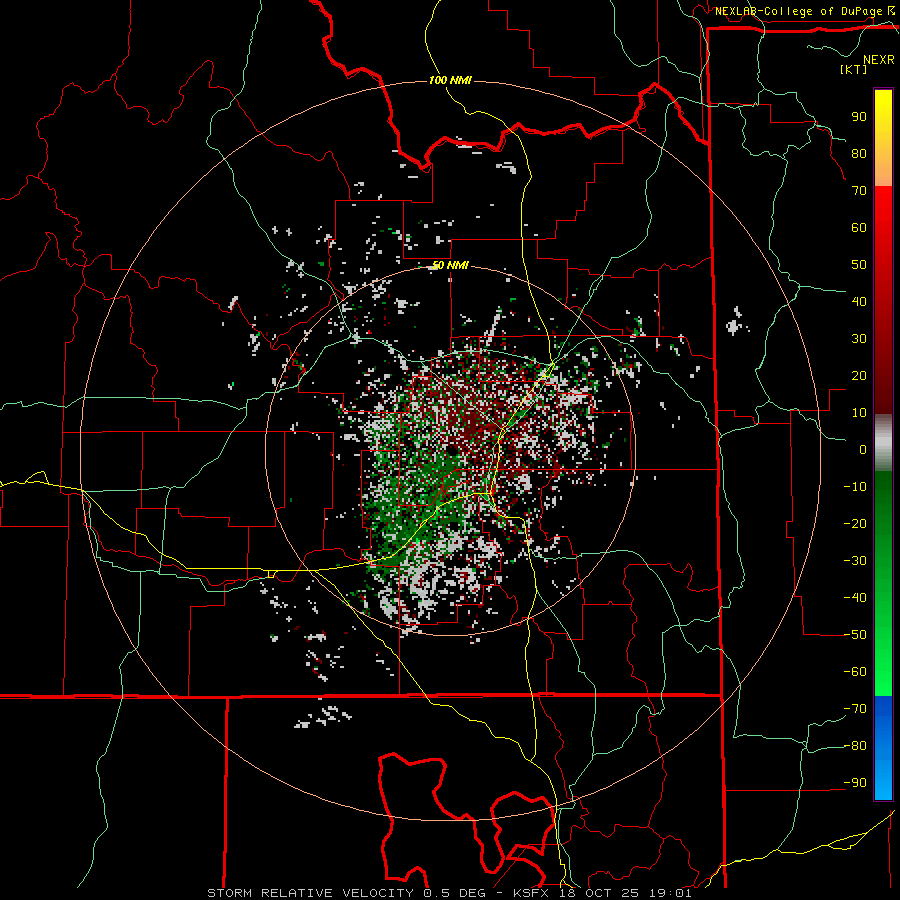Click the NEXLAB-College of DuPage title text
This screenshot has width=900, height=900.
(798, 11)
